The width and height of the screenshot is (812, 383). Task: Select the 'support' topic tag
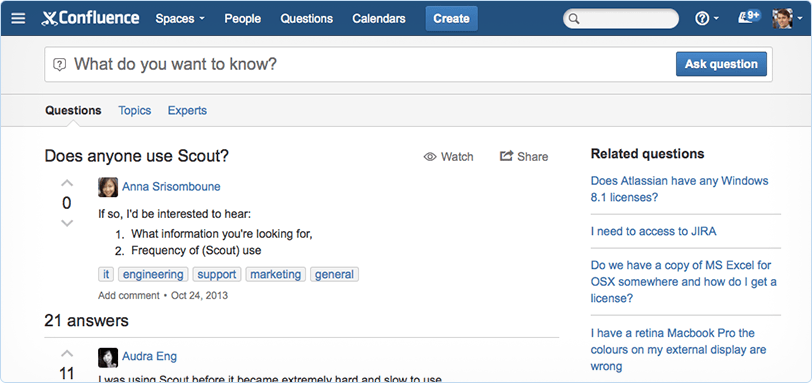[217, 274]
